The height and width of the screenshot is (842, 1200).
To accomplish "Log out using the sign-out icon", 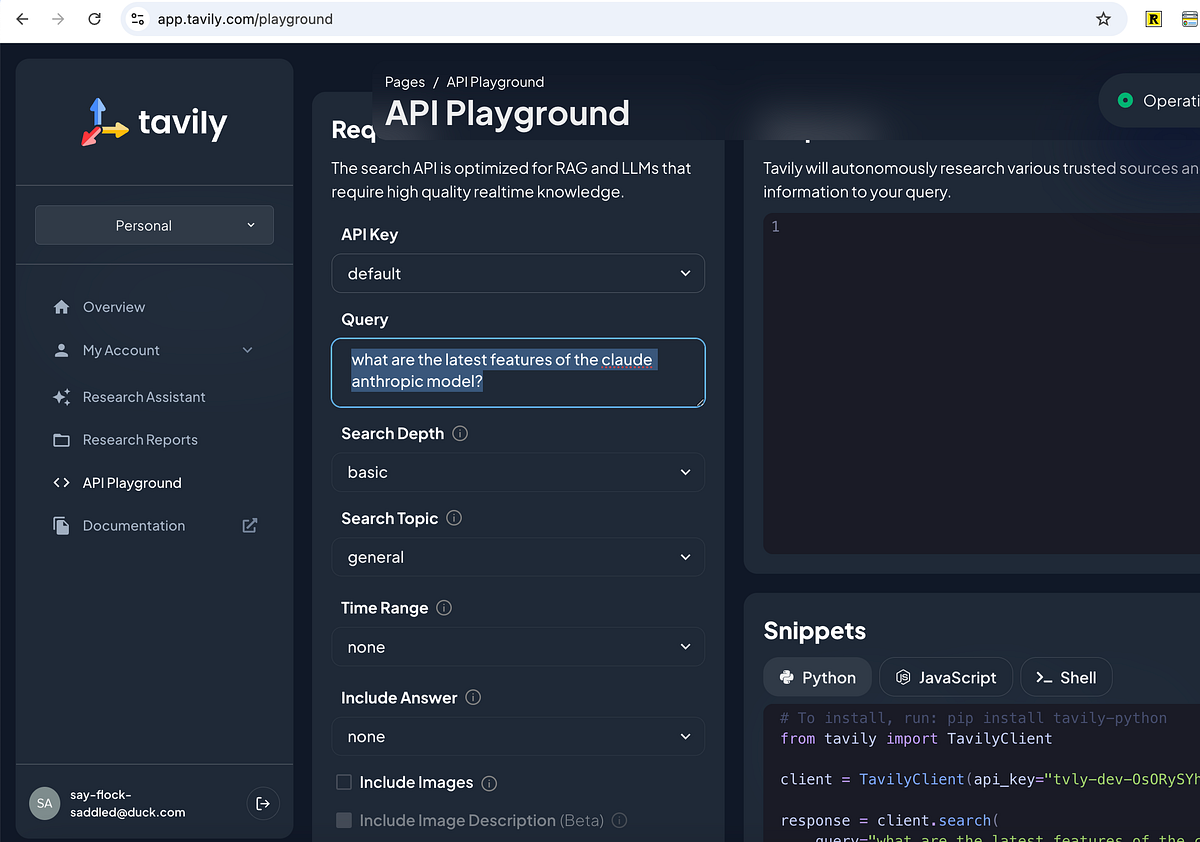I will point(262,803).
